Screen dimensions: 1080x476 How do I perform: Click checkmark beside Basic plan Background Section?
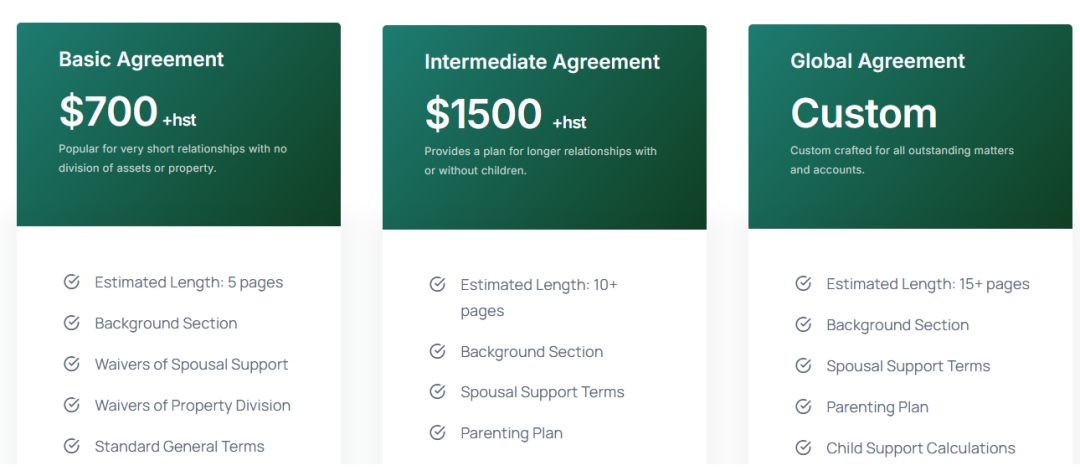click(x=72, y=323)
